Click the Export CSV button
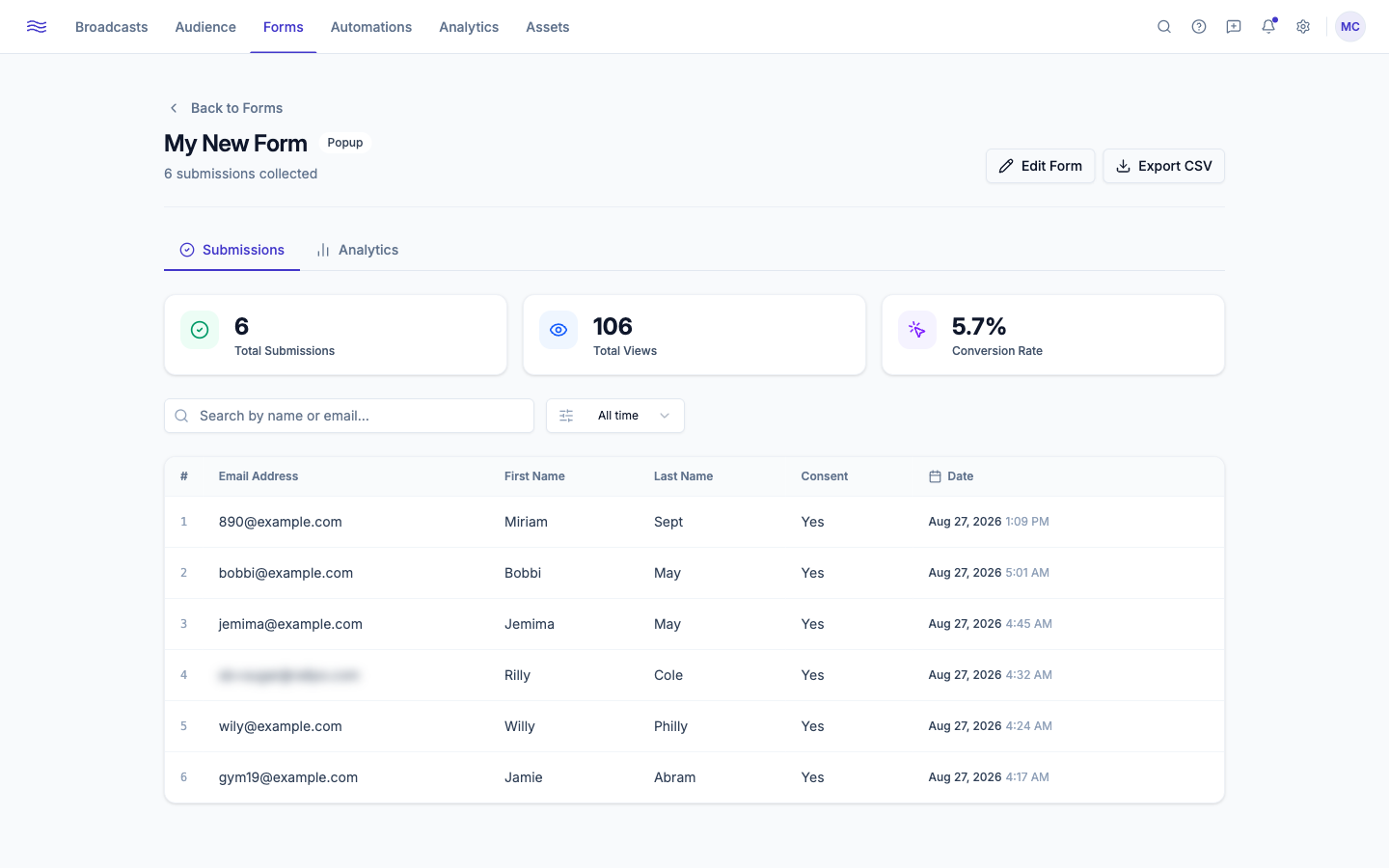The width and height of the screenshot is (1389, 868). tap(1163, 166)
